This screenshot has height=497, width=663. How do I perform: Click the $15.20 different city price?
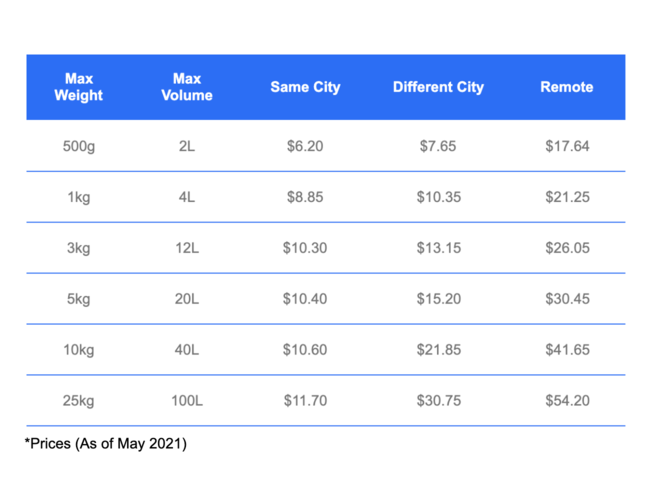tap(438, 299)
